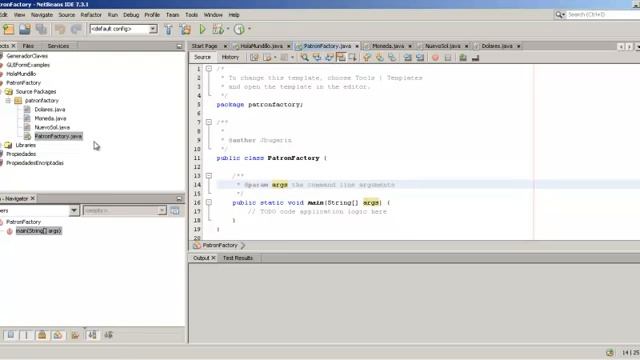Click the Comment editor toolbar icon
This screenshot has height=360, width=640.
pos(463,58)
